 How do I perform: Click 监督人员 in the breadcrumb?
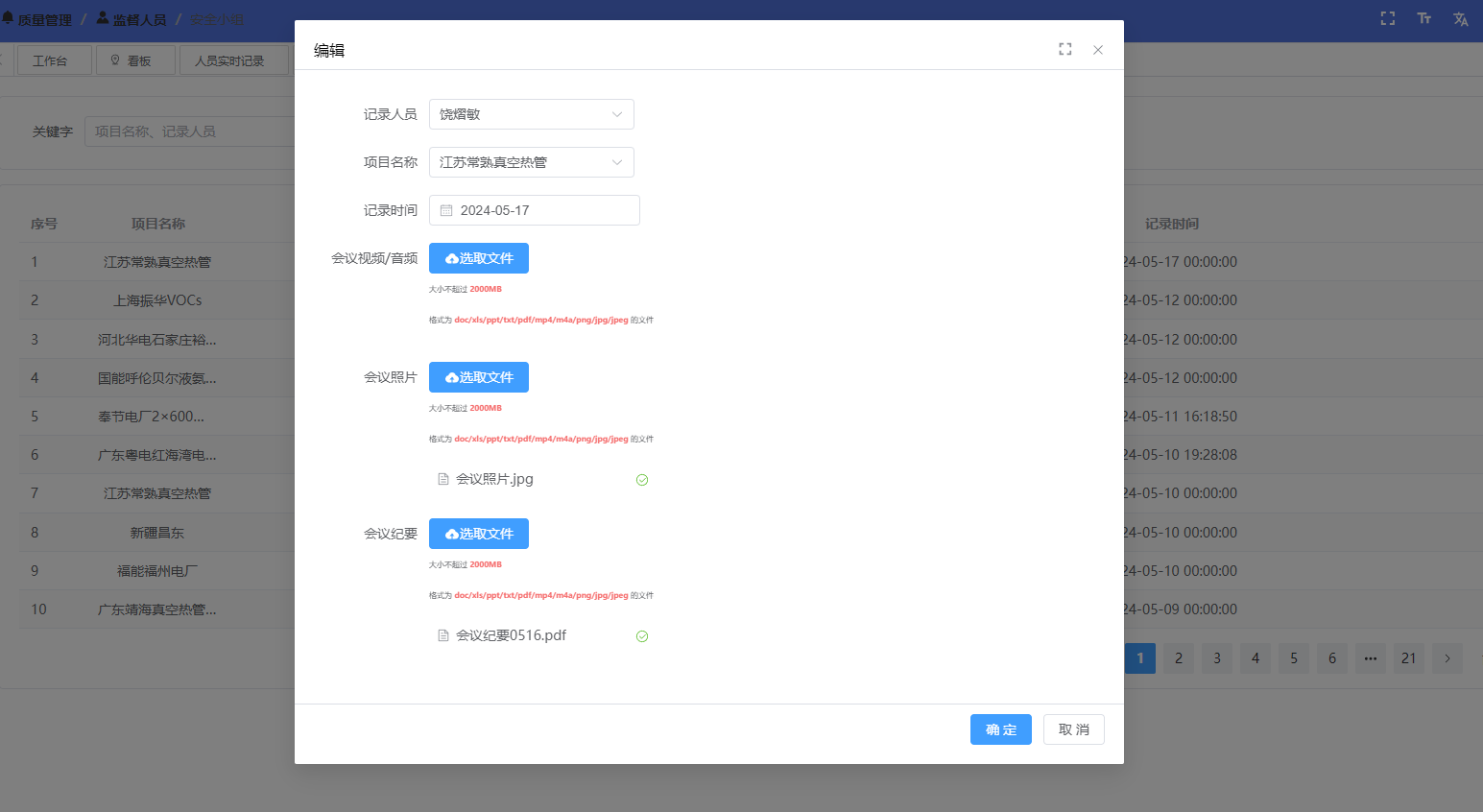(x=139, y=19)
